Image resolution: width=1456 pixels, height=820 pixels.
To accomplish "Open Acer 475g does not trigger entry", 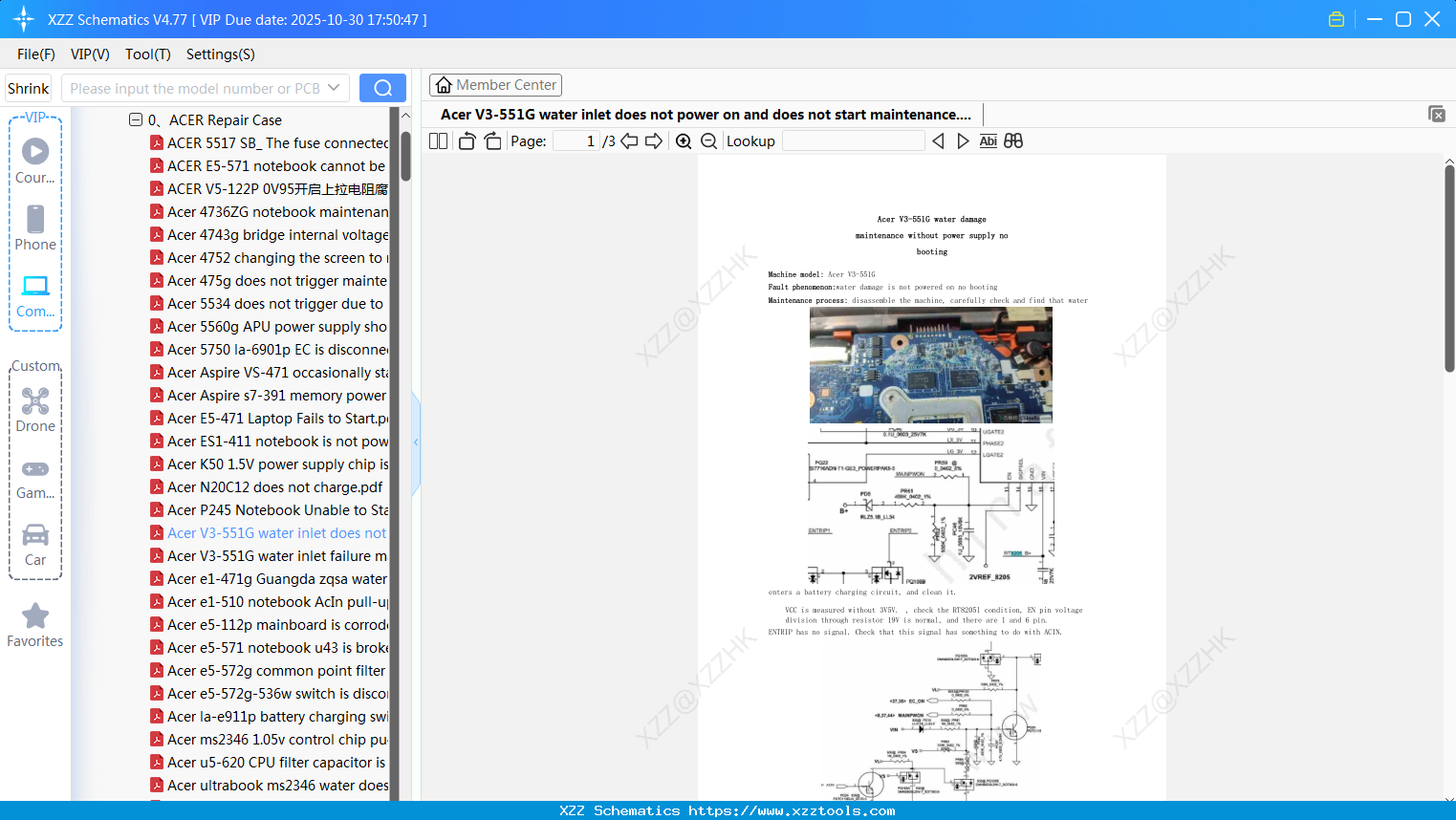I will click(277, 281).
